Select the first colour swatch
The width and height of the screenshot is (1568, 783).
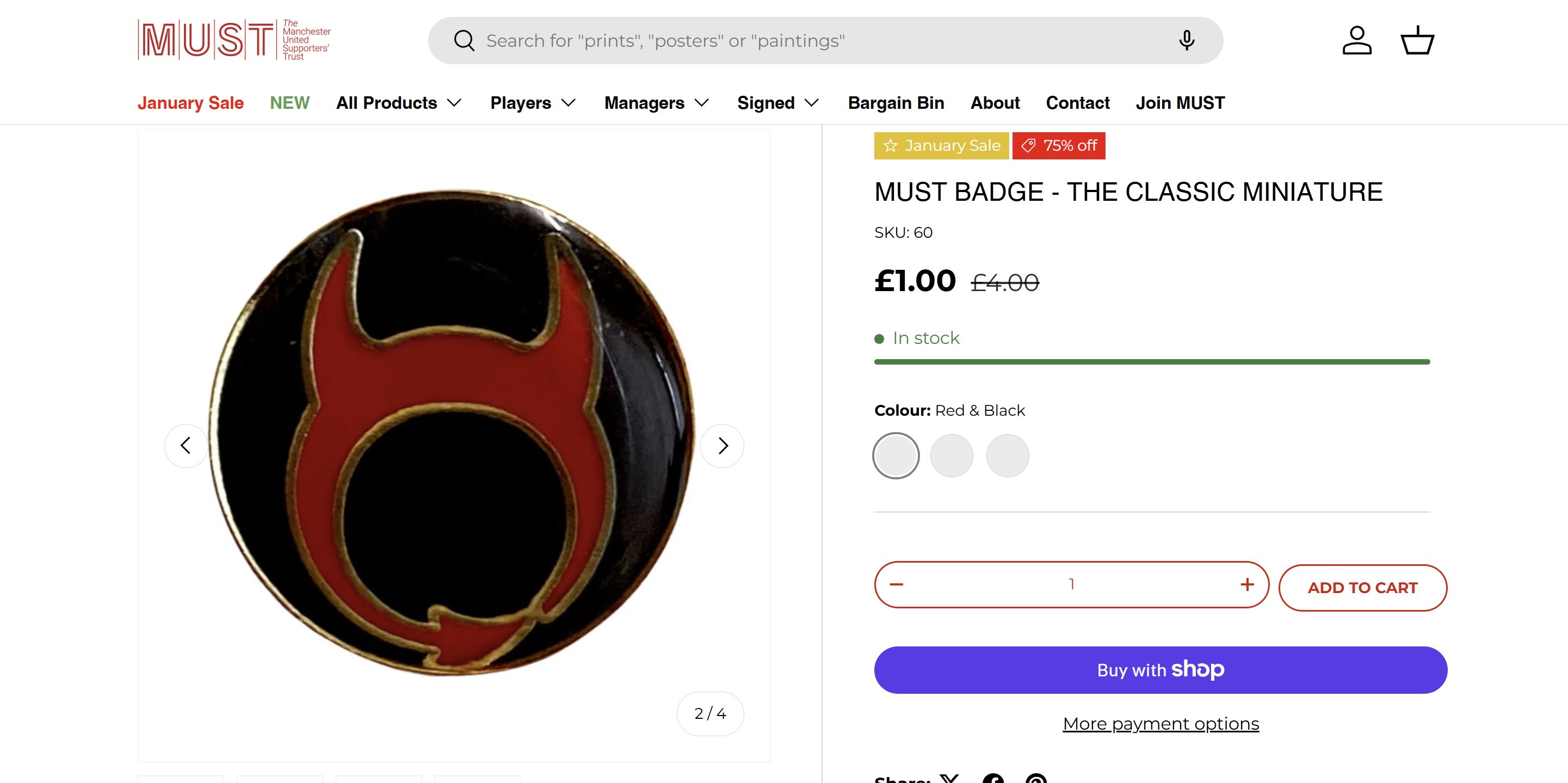[x=896, y=455]
